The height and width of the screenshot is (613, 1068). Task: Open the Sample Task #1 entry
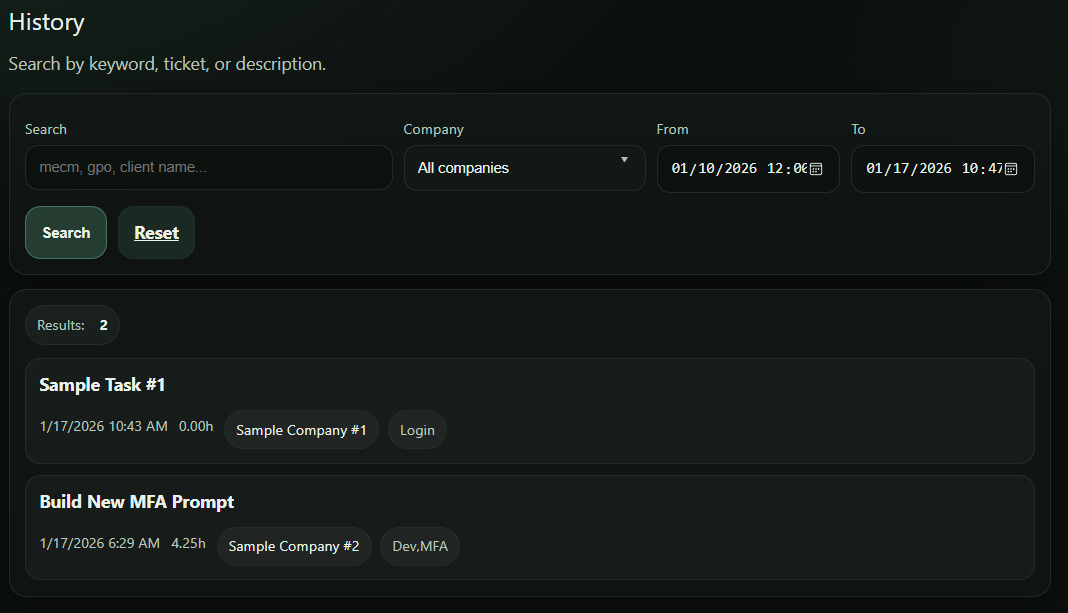(x=102, y=384)
